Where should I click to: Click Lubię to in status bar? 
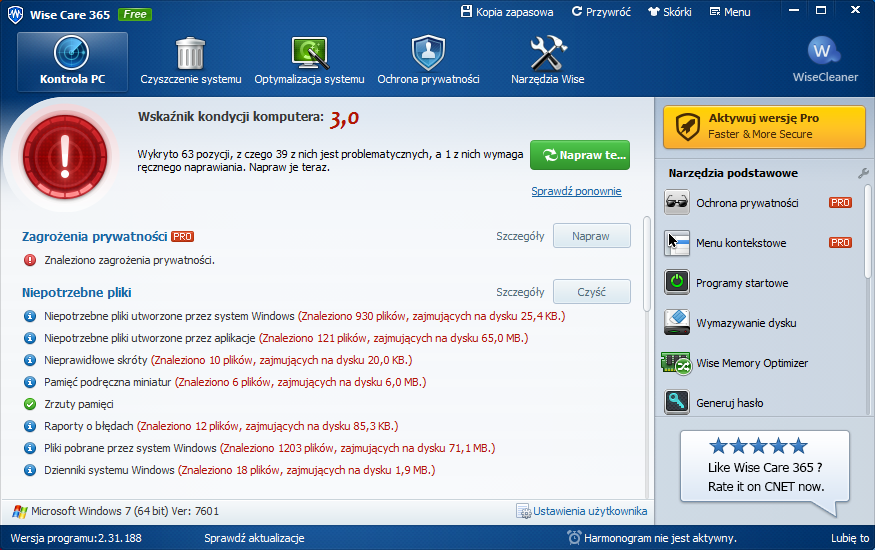850,538
